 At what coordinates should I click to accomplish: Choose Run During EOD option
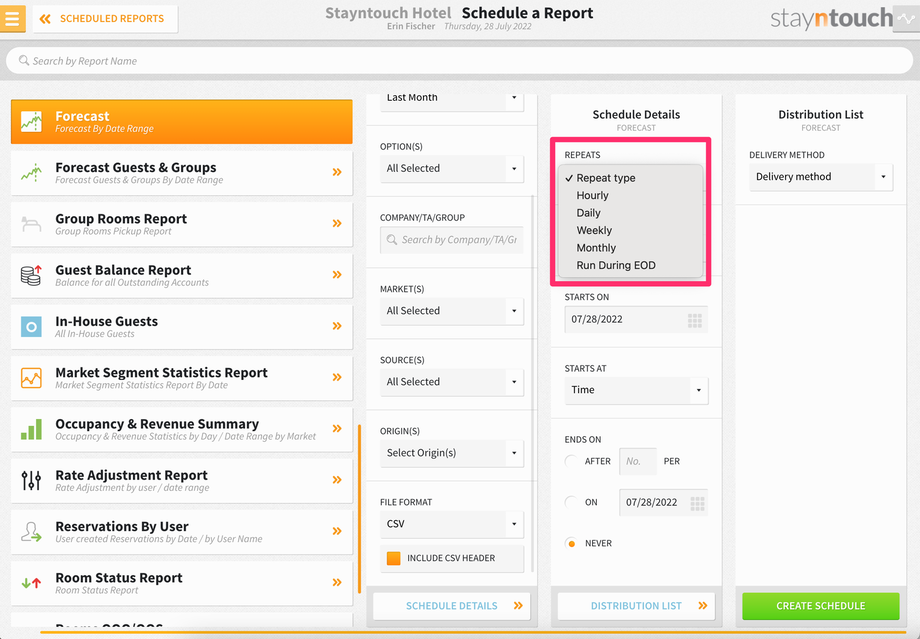pyautogui.click(x=631, y=265)
